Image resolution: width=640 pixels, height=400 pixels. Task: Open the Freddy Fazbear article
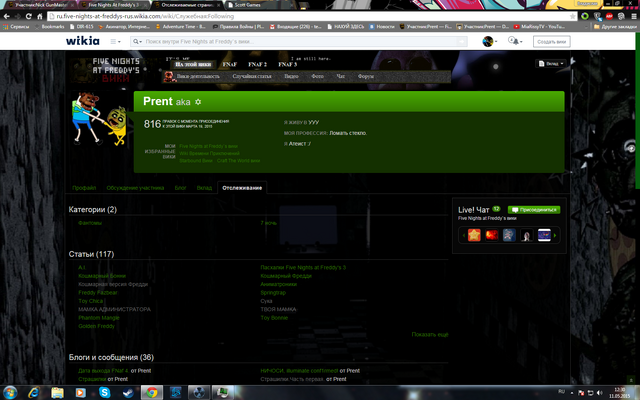[x=98, y=293]
